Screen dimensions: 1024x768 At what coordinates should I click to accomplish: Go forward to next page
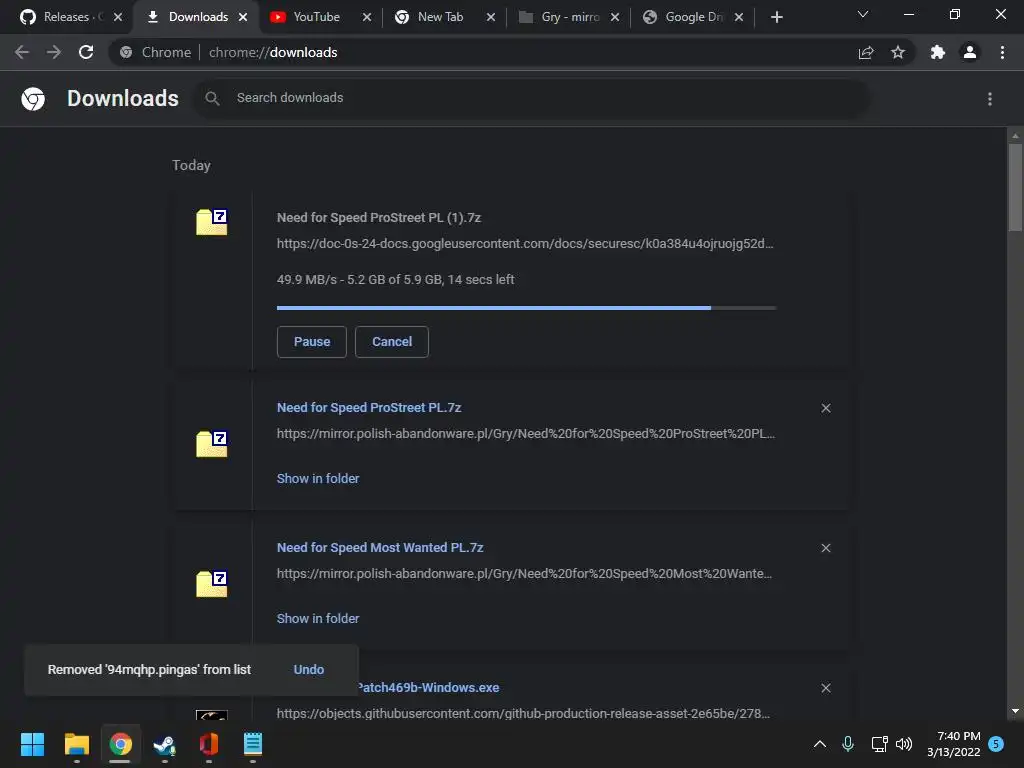pos(54,52)
